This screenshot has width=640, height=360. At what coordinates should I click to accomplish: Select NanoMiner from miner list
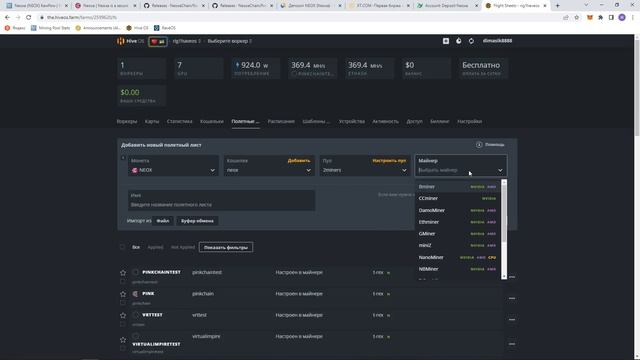tap(458, 258)
